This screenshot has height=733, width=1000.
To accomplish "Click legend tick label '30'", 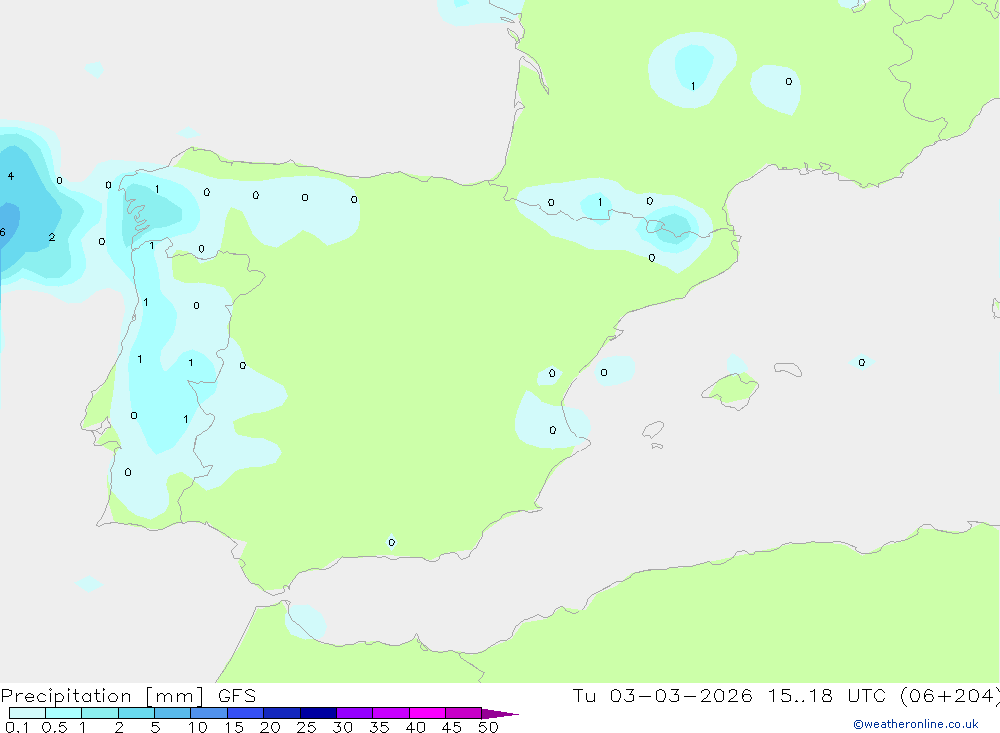I will [x=343, y=727].
